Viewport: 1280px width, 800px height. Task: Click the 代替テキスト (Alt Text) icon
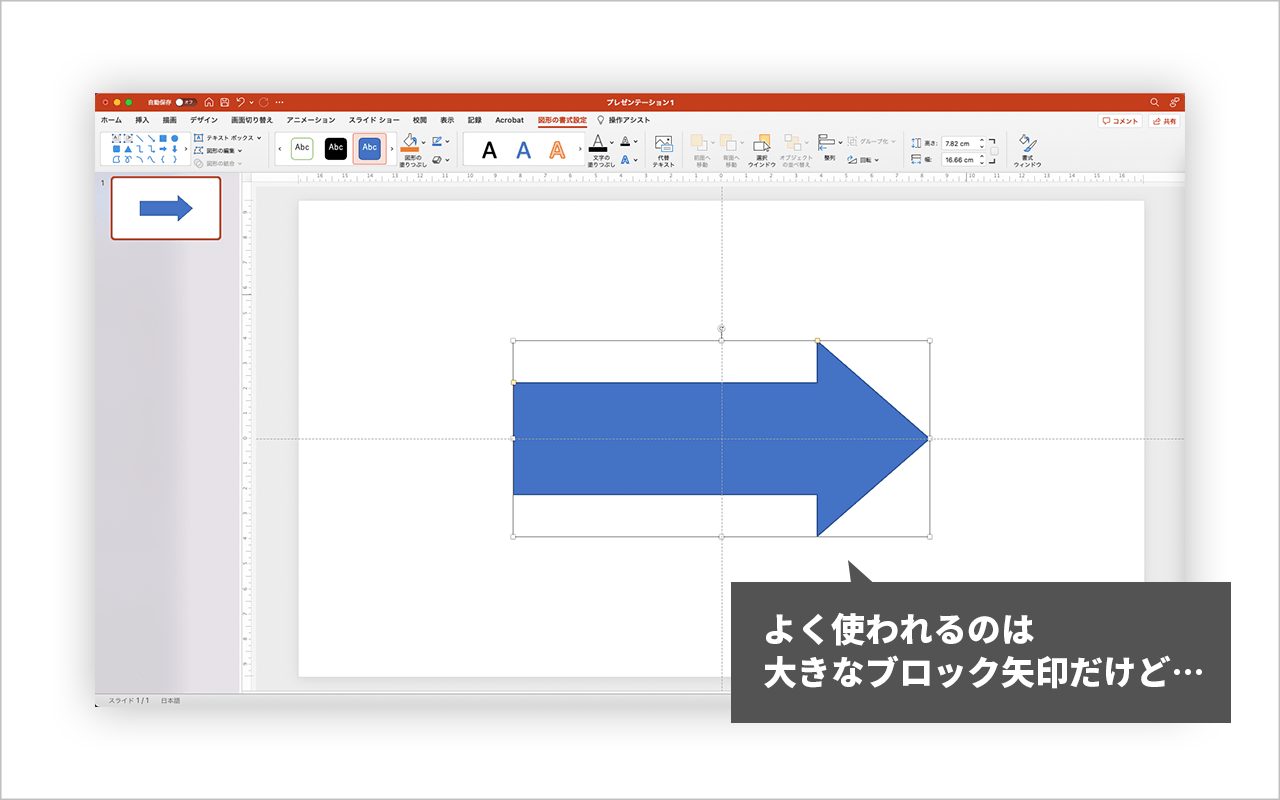(x=662, y=146)
